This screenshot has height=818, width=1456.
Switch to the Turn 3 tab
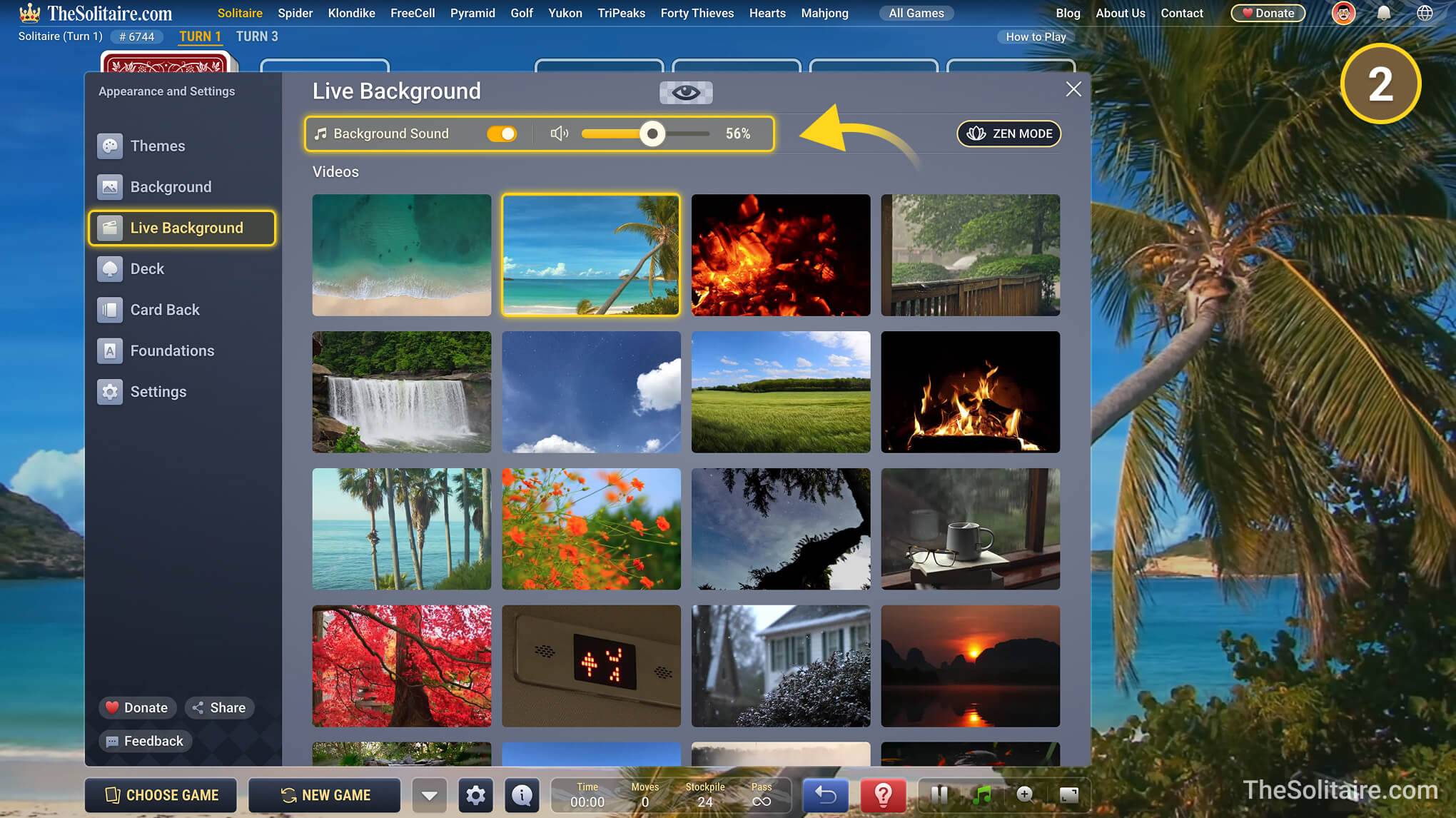257,36
